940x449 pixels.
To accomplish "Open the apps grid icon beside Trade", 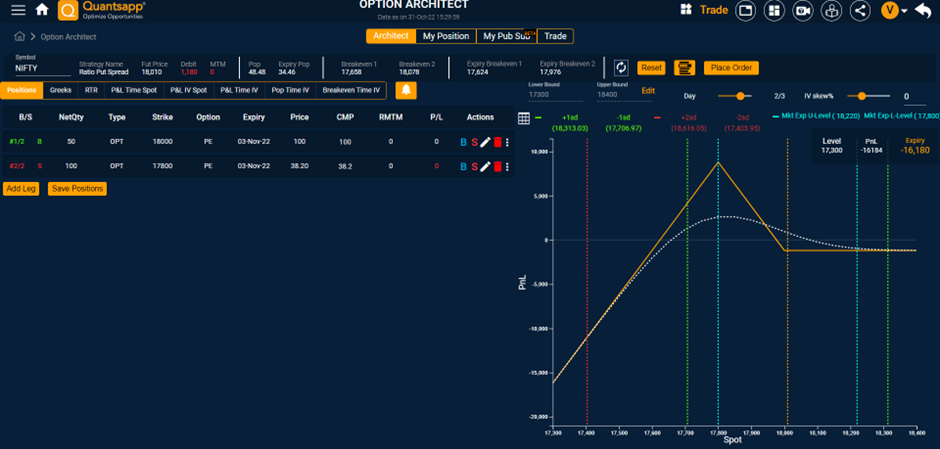I will coord(686,10).
